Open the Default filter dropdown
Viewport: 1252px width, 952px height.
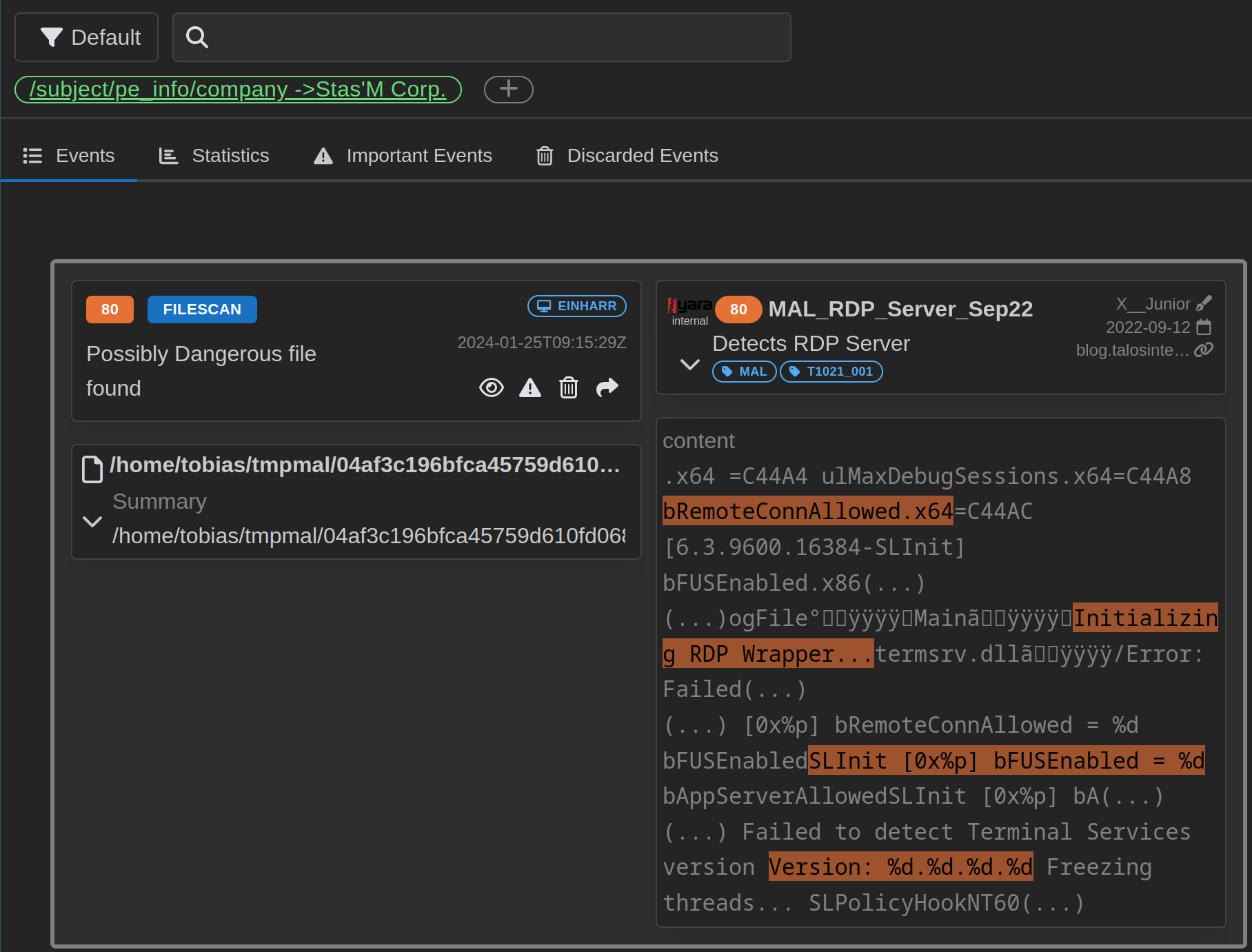[x=87, y=37]
